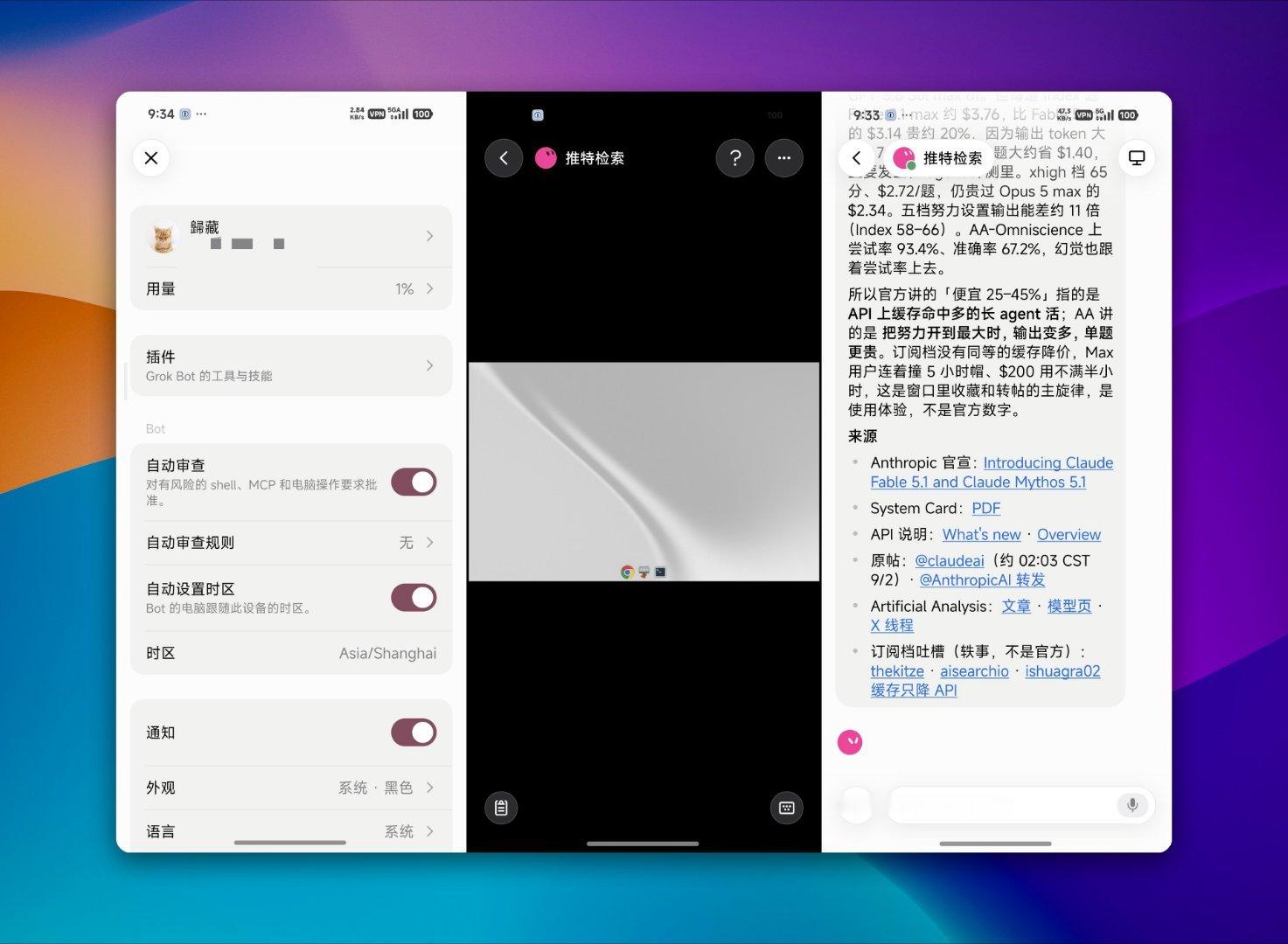Open the @AnthropicAI 转发 link
Screen dimensions: 1288x944
(982, 580)
